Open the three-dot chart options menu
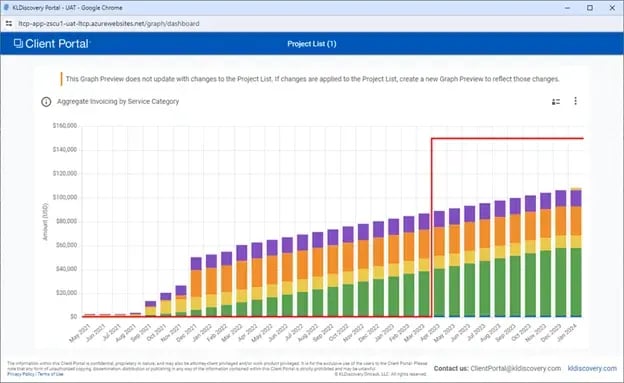The image size is (624, 383). pos(575,101)
